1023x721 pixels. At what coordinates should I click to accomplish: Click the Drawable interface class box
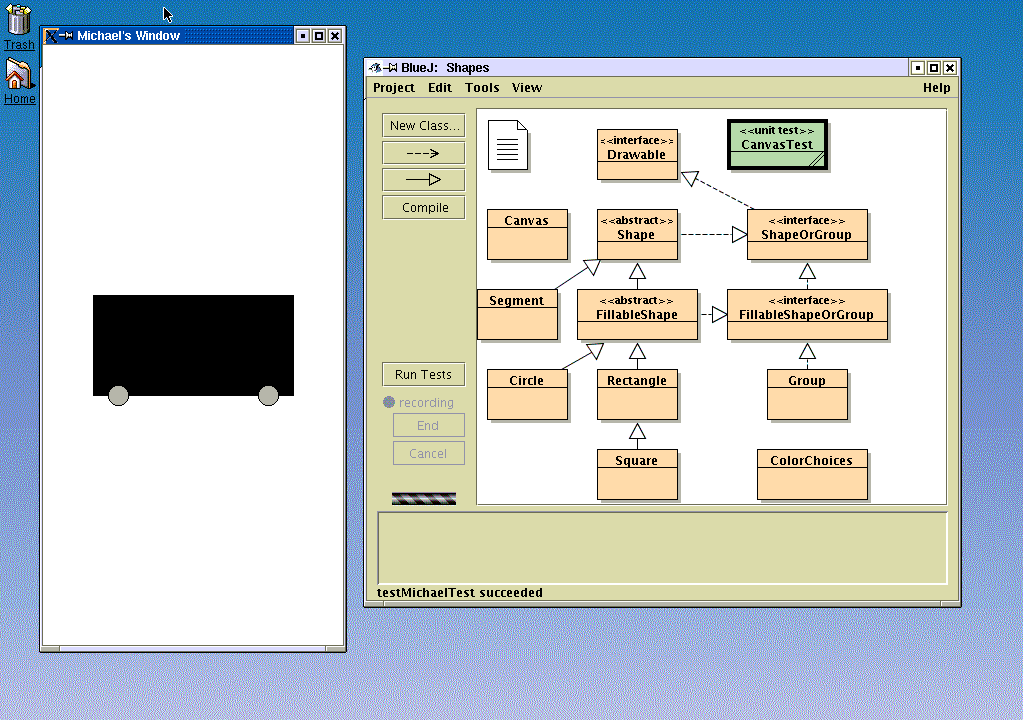(x=637, y=155)
